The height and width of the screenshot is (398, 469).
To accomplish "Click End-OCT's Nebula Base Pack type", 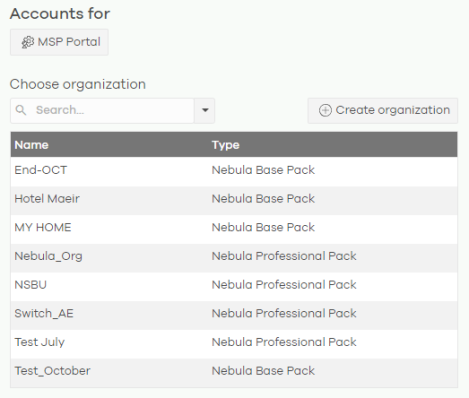I will coord(263,170).
